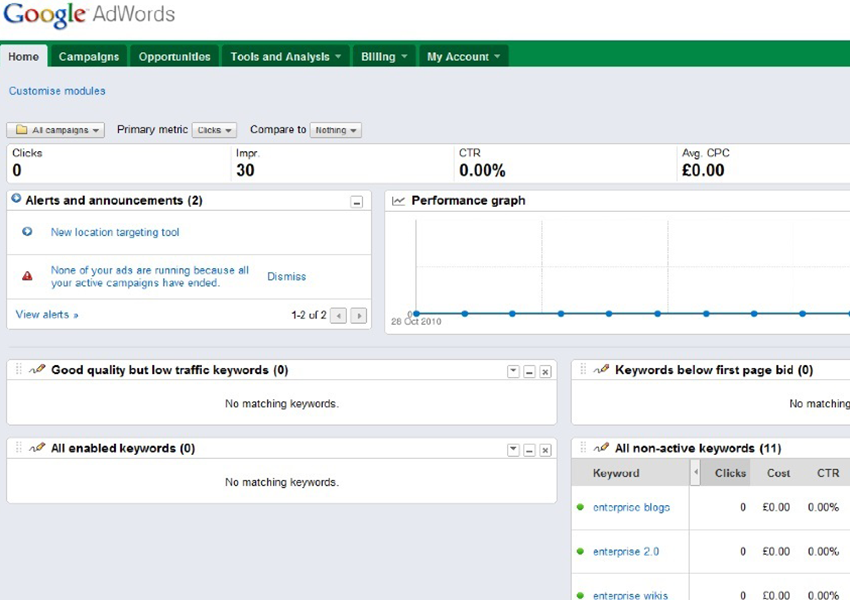This screenshot has height=600, width=851.
Task: Open the Billing menu
Action: coord(384,56)
